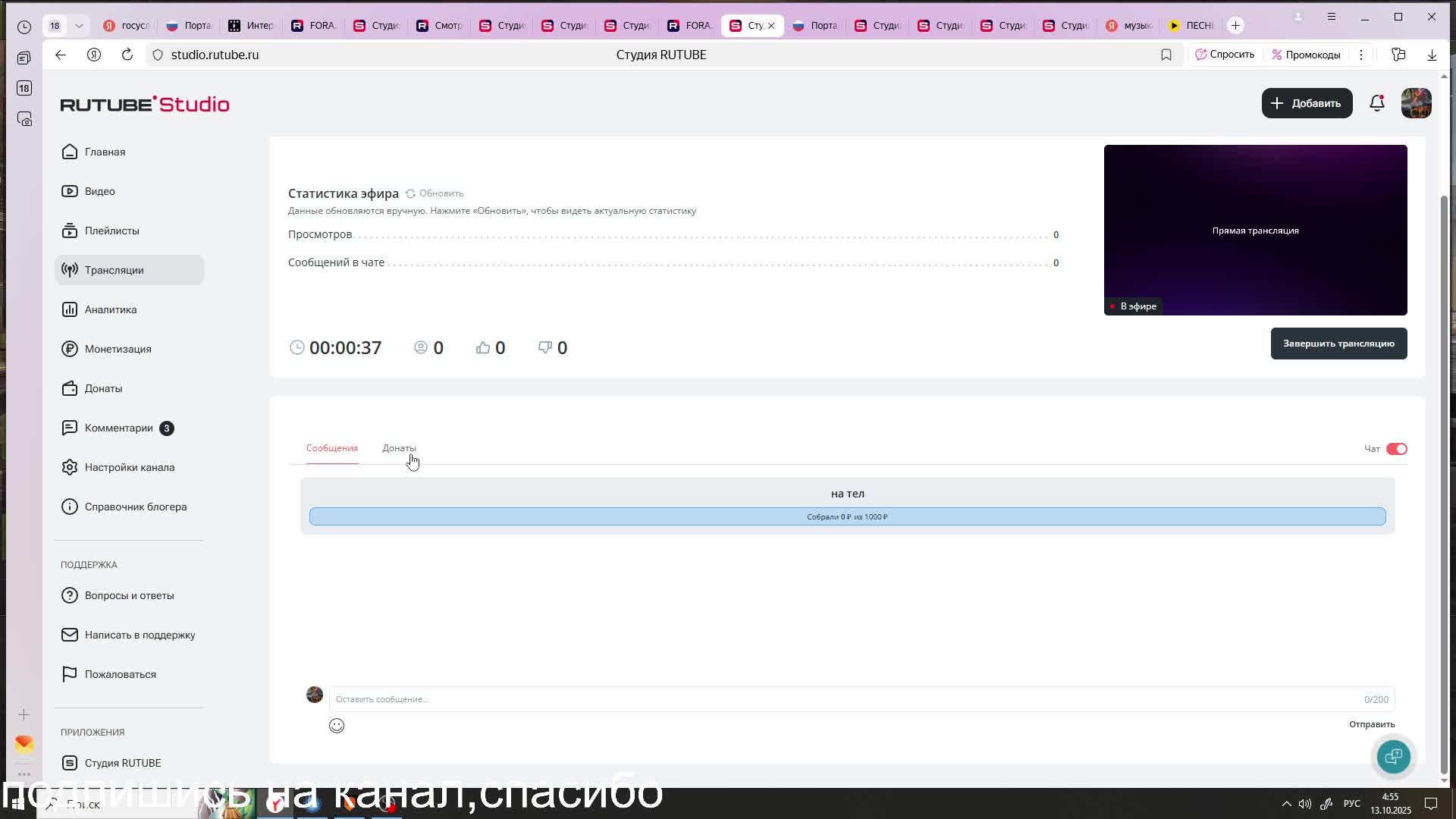
Task: Open the browser three-dot menu
Action: click(1361, 55)
